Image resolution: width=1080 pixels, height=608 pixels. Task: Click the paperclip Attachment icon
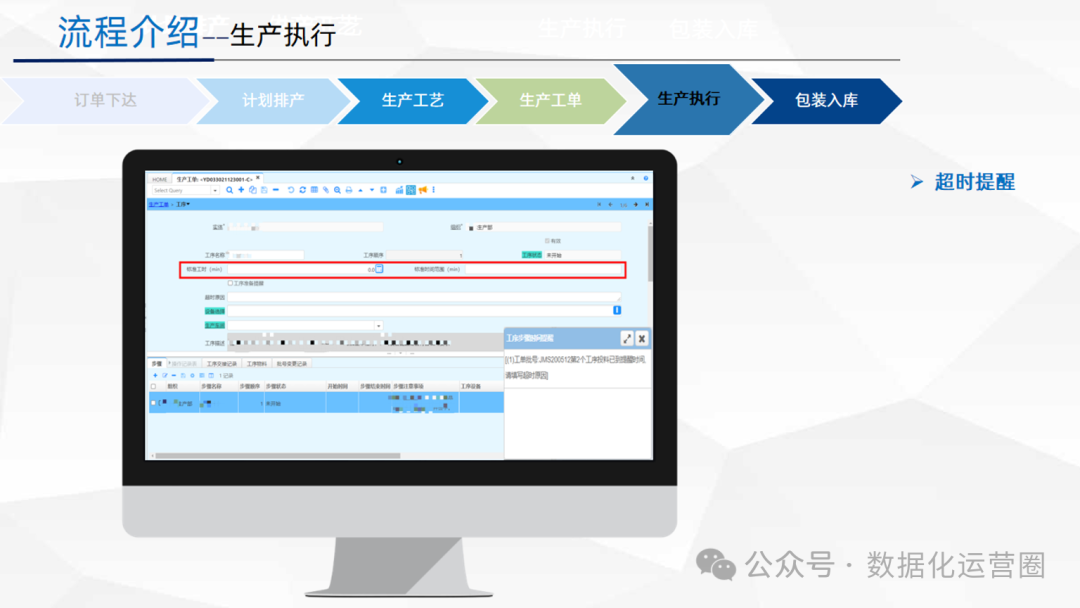click(x=326, y=190)
